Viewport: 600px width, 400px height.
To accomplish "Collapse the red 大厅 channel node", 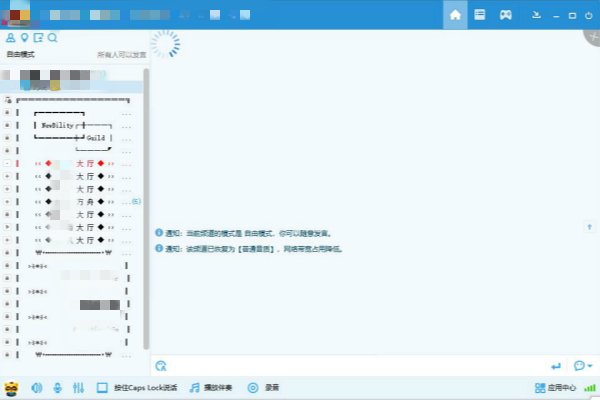I will 7,163.
